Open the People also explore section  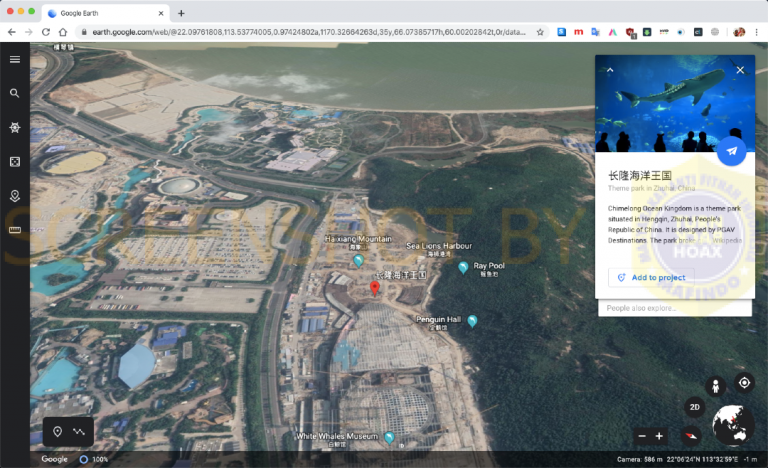coord(675,308)
